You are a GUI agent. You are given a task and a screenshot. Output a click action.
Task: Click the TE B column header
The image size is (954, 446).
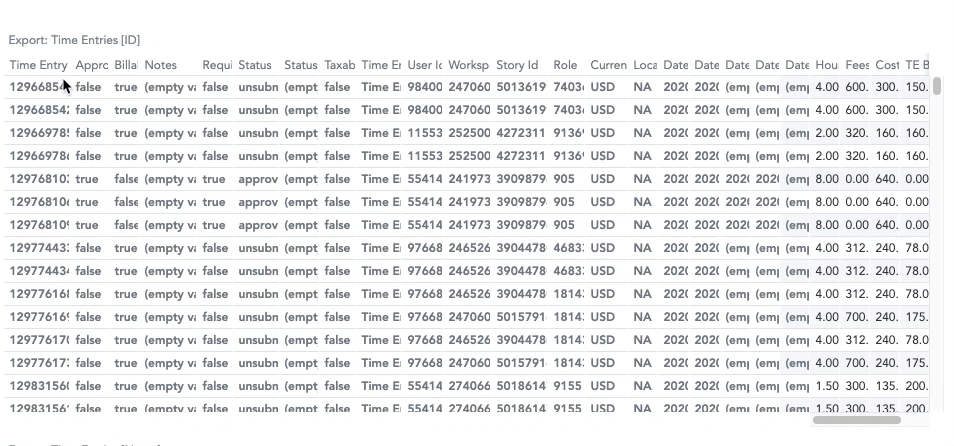pos(917,65)
